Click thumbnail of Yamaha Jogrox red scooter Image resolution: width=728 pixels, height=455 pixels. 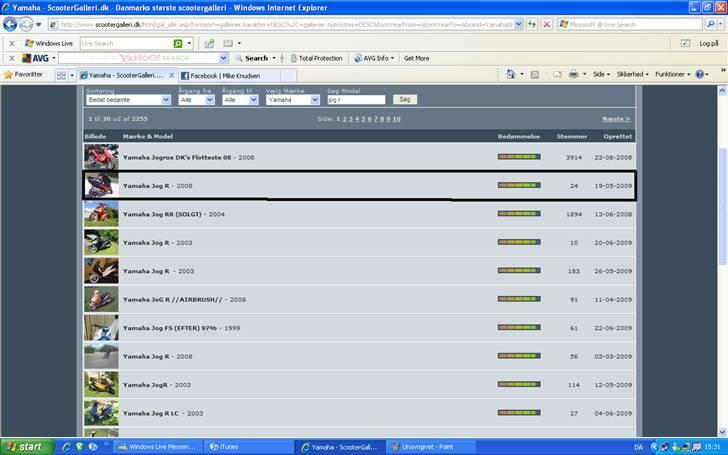click(101, 157)
